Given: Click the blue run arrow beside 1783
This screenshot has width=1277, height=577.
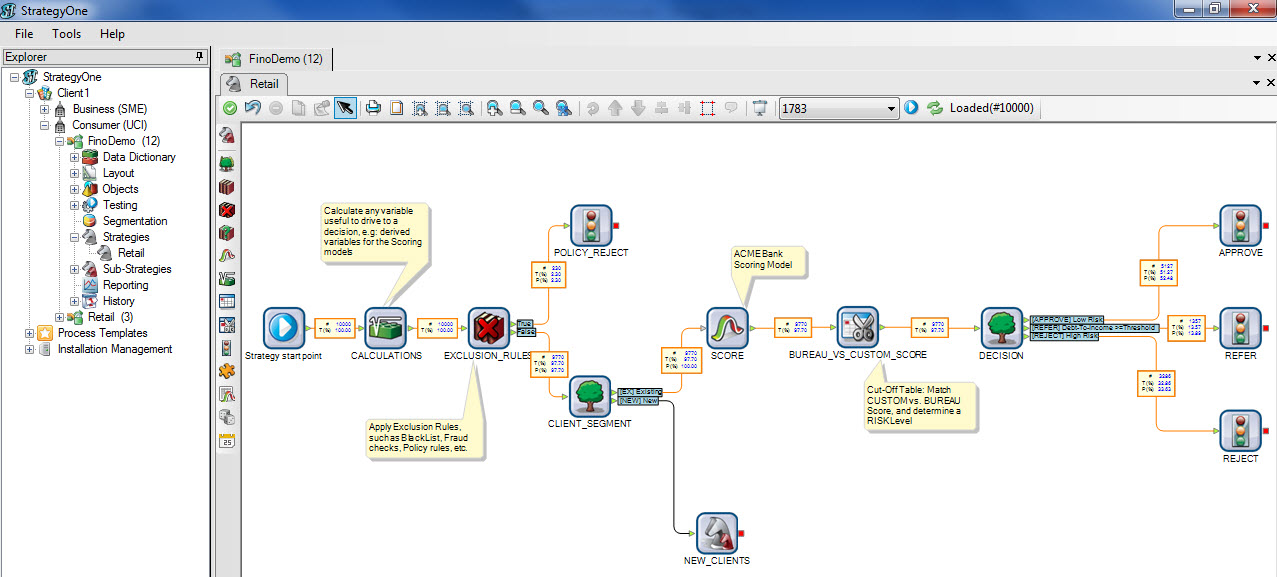Looking at the screenshot, I should point(911,108).
